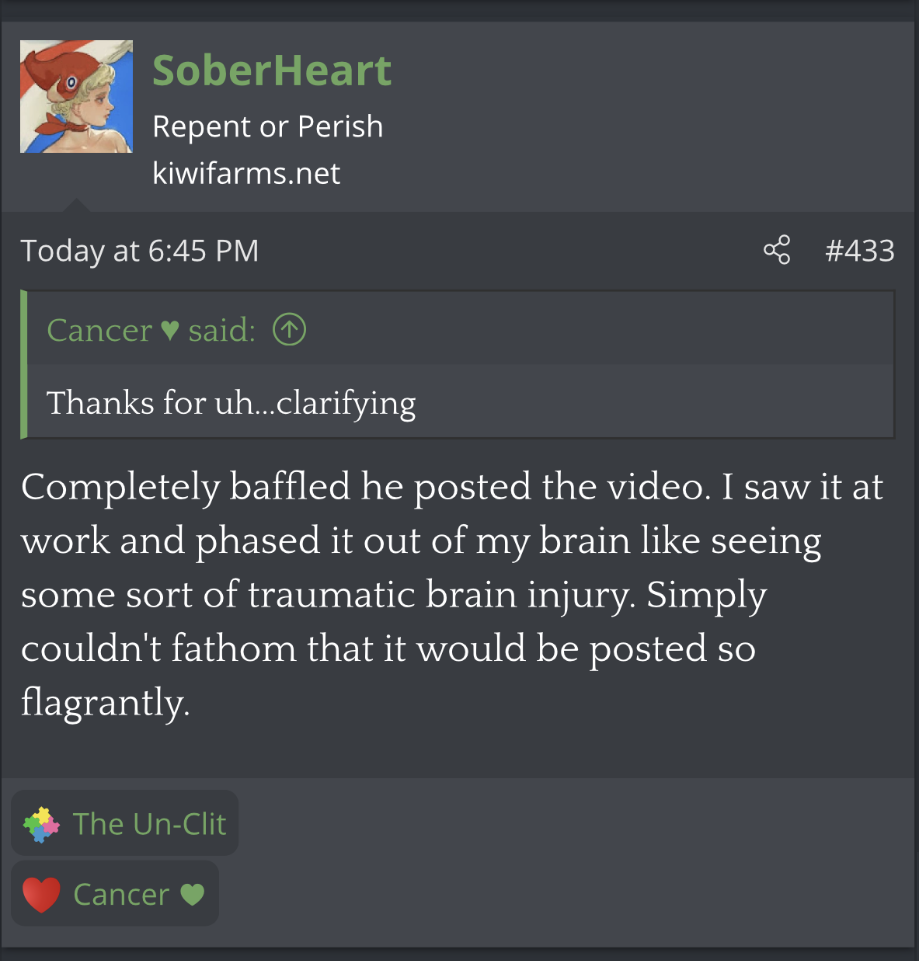This screenshot has width=919, height=961.
Task: Jump to quoted post via up-arrow icon
Action: (x=289, y=330)
